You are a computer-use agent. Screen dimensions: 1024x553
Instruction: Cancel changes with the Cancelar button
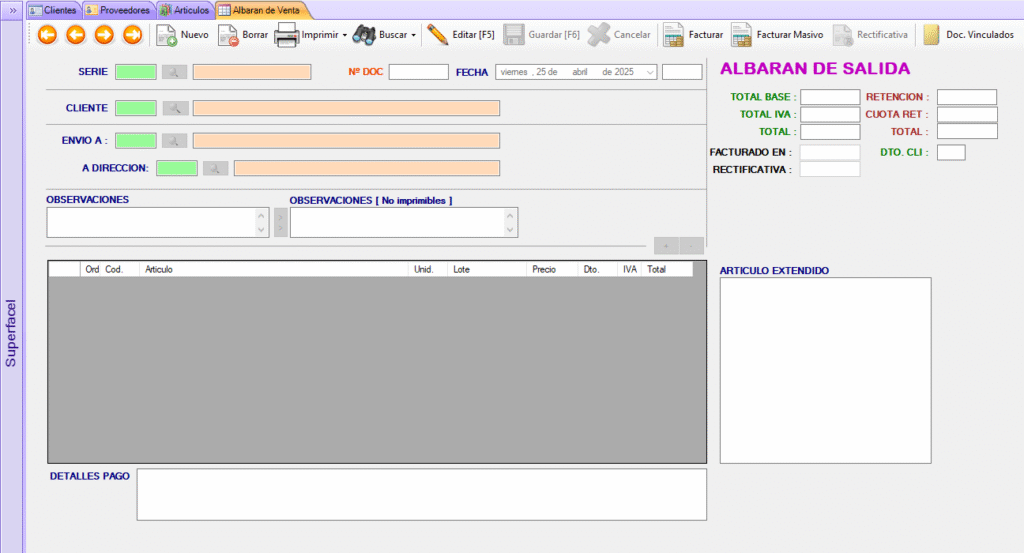click(x=618, y=35)
